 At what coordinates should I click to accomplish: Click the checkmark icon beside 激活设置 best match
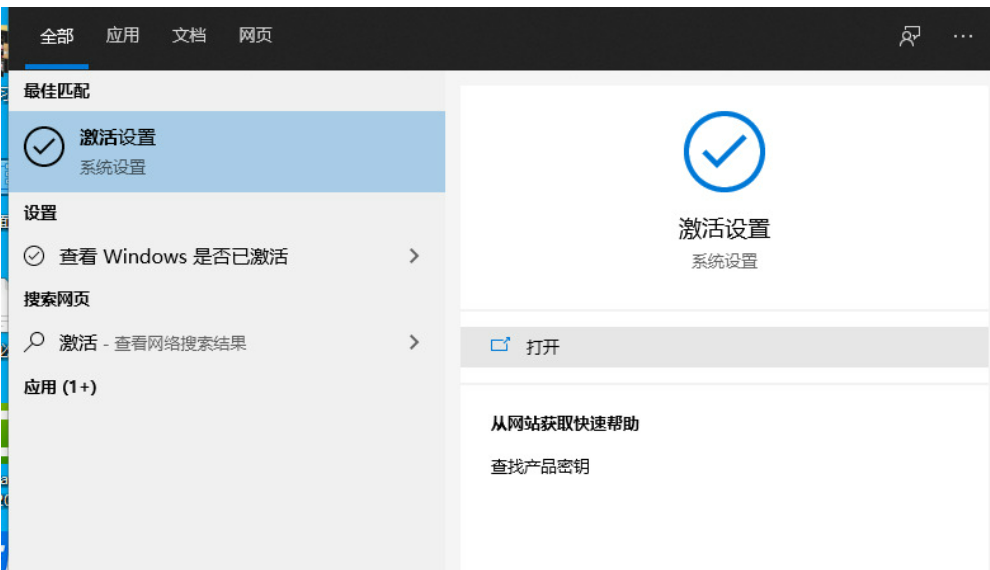44,150
